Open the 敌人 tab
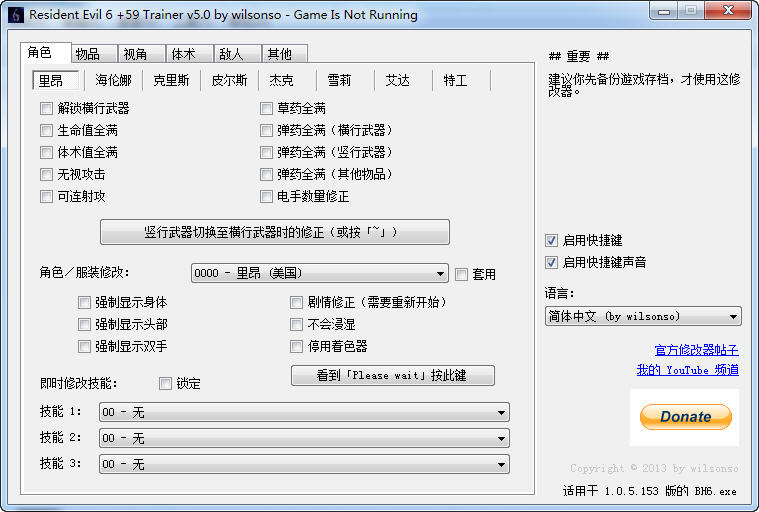Screen dimensions: 759x512 238,54
